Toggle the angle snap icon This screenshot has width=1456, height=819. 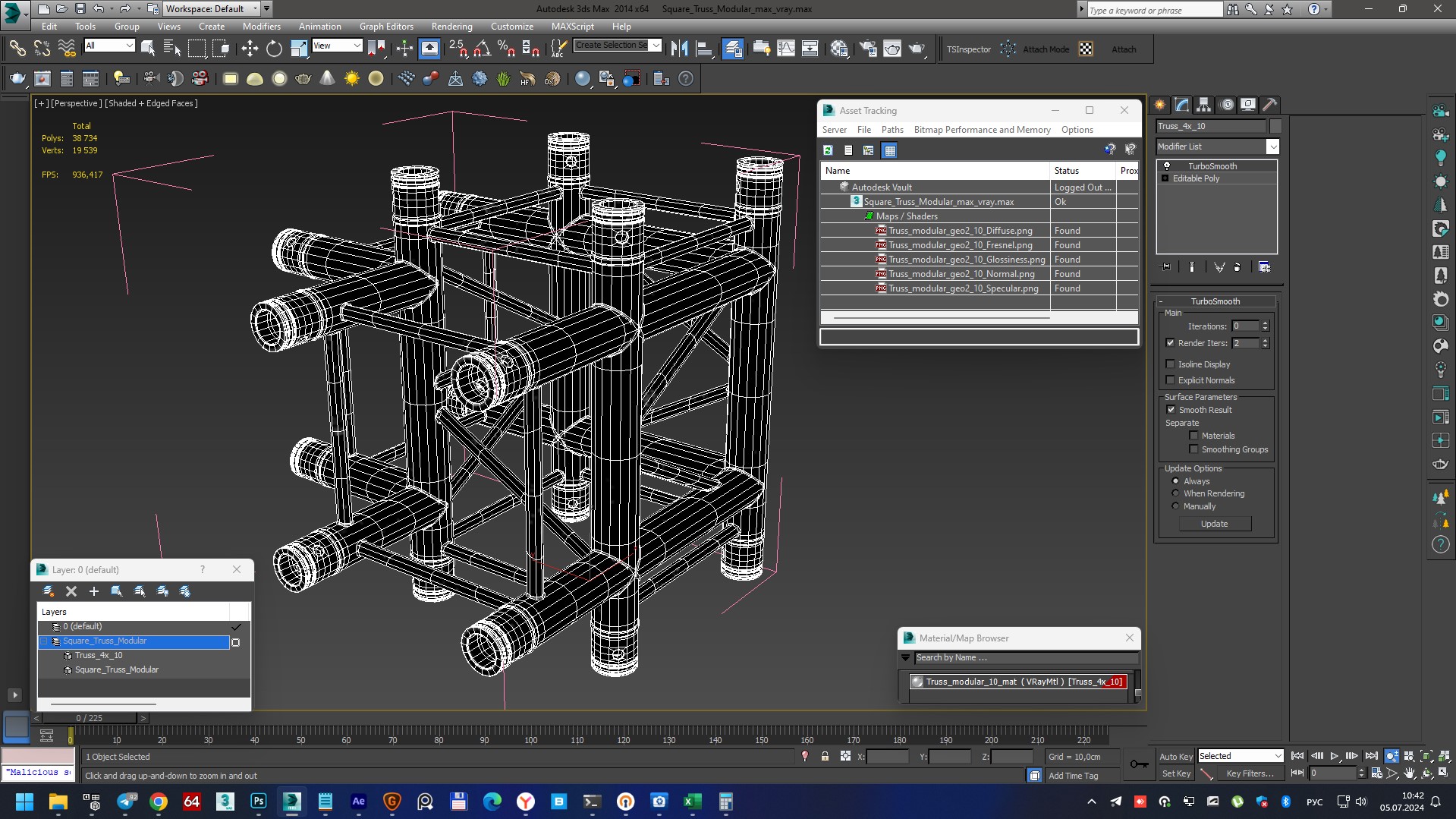[x=482, y=49]
